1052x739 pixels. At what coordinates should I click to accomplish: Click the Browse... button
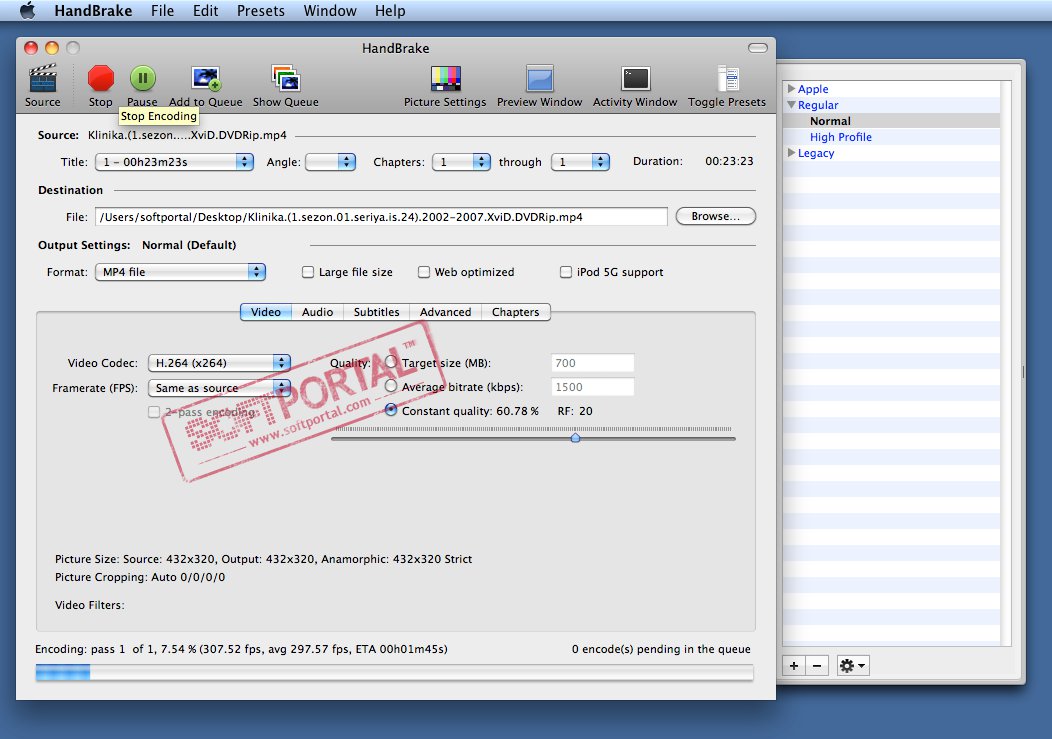coord(715,216)
